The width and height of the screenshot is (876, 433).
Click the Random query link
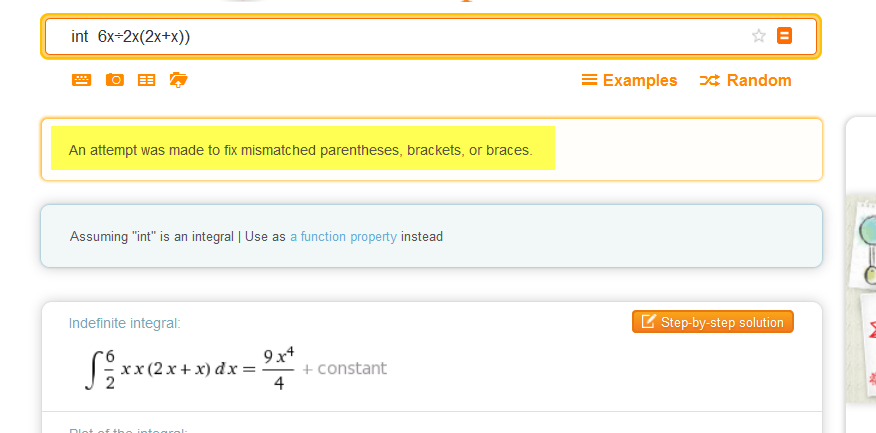(x=759, y=80)
